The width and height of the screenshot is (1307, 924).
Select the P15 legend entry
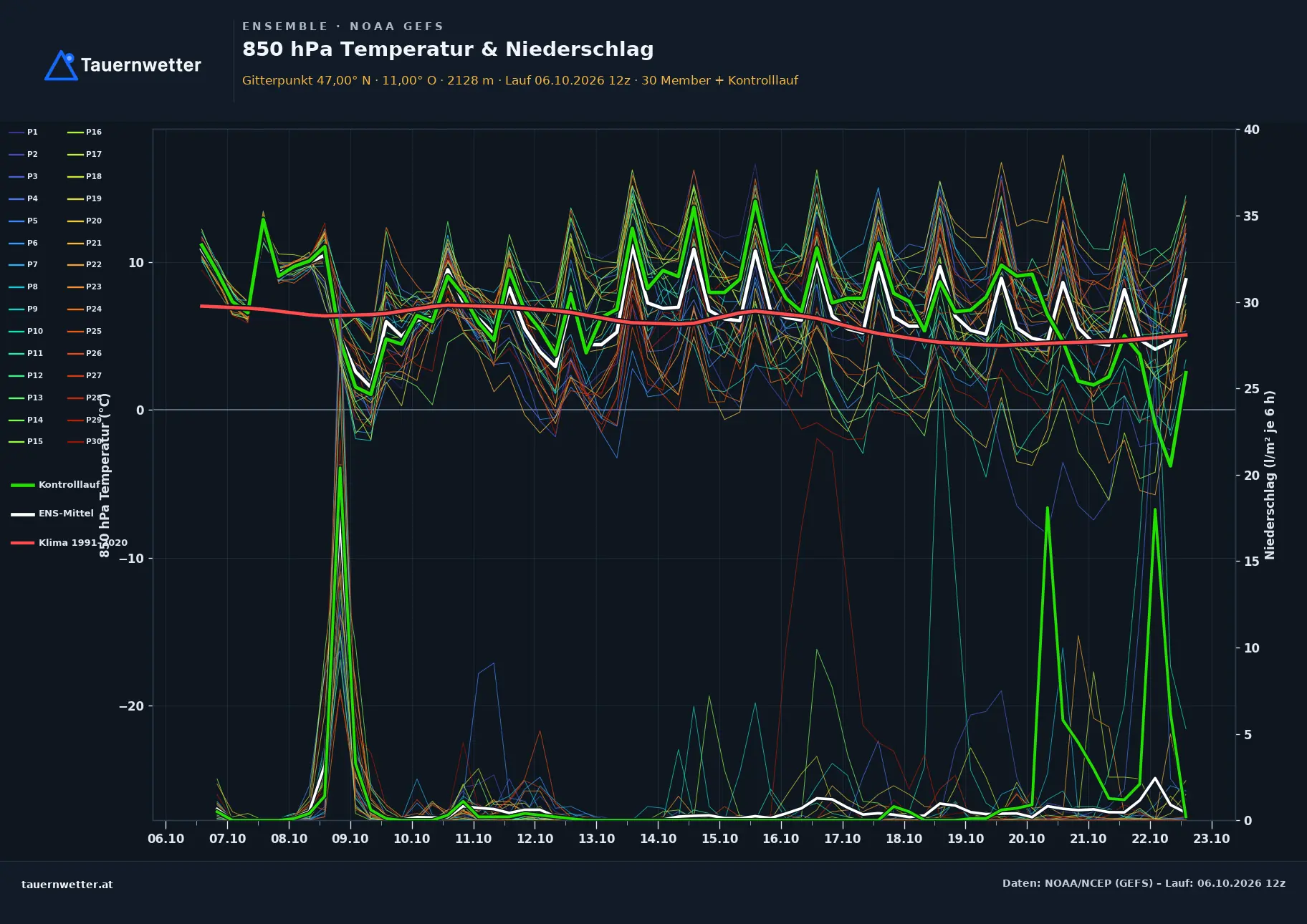[26, 441]
